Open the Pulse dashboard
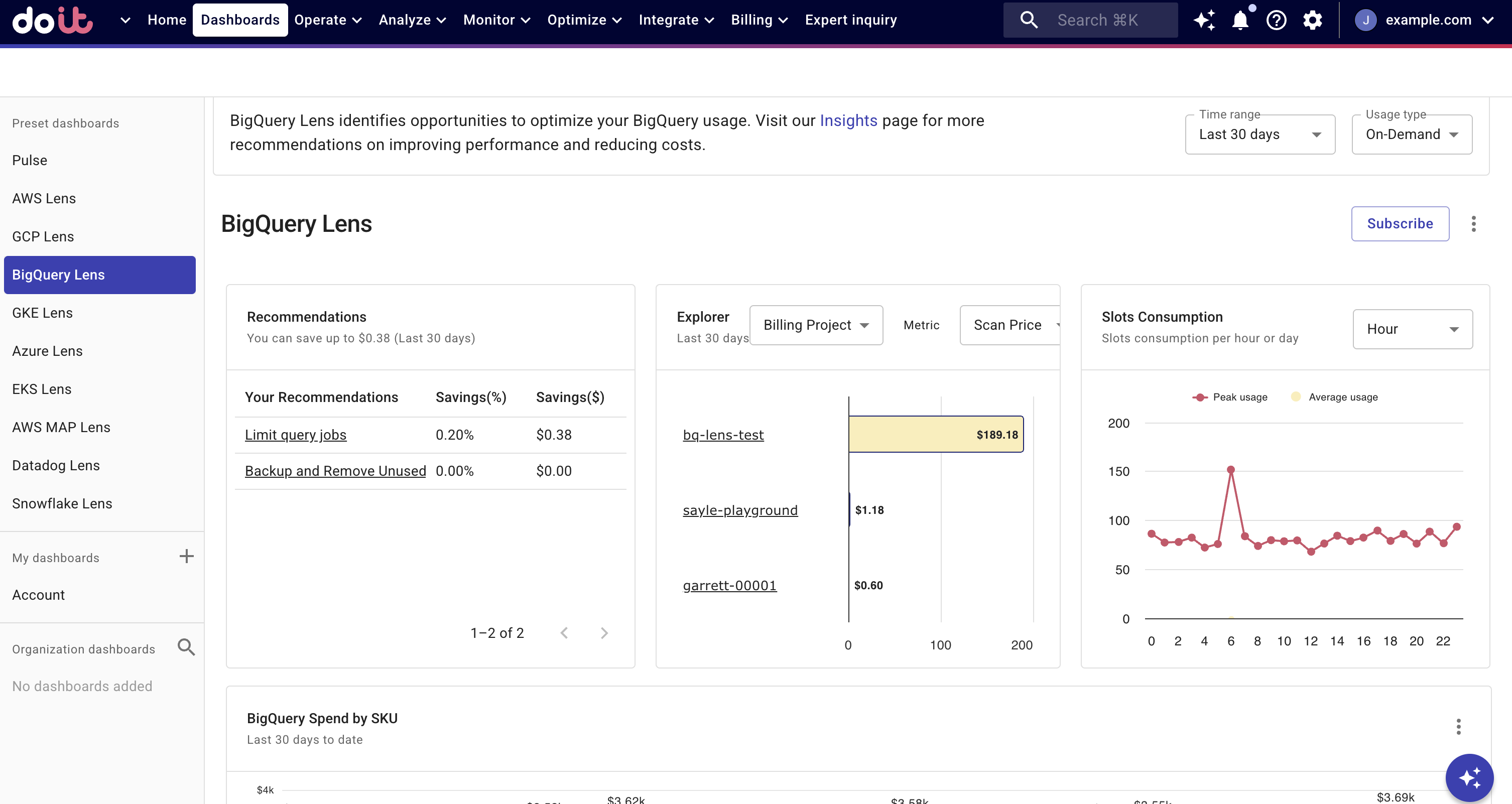Viewport: 1512px width, 804px height. click(100, 160)
